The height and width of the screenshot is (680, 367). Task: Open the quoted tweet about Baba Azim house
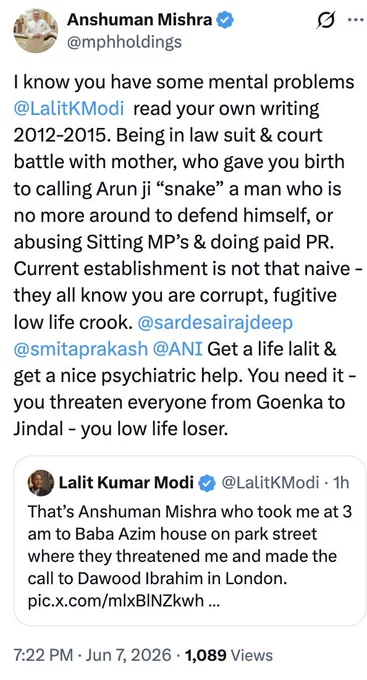coord(190,541)
